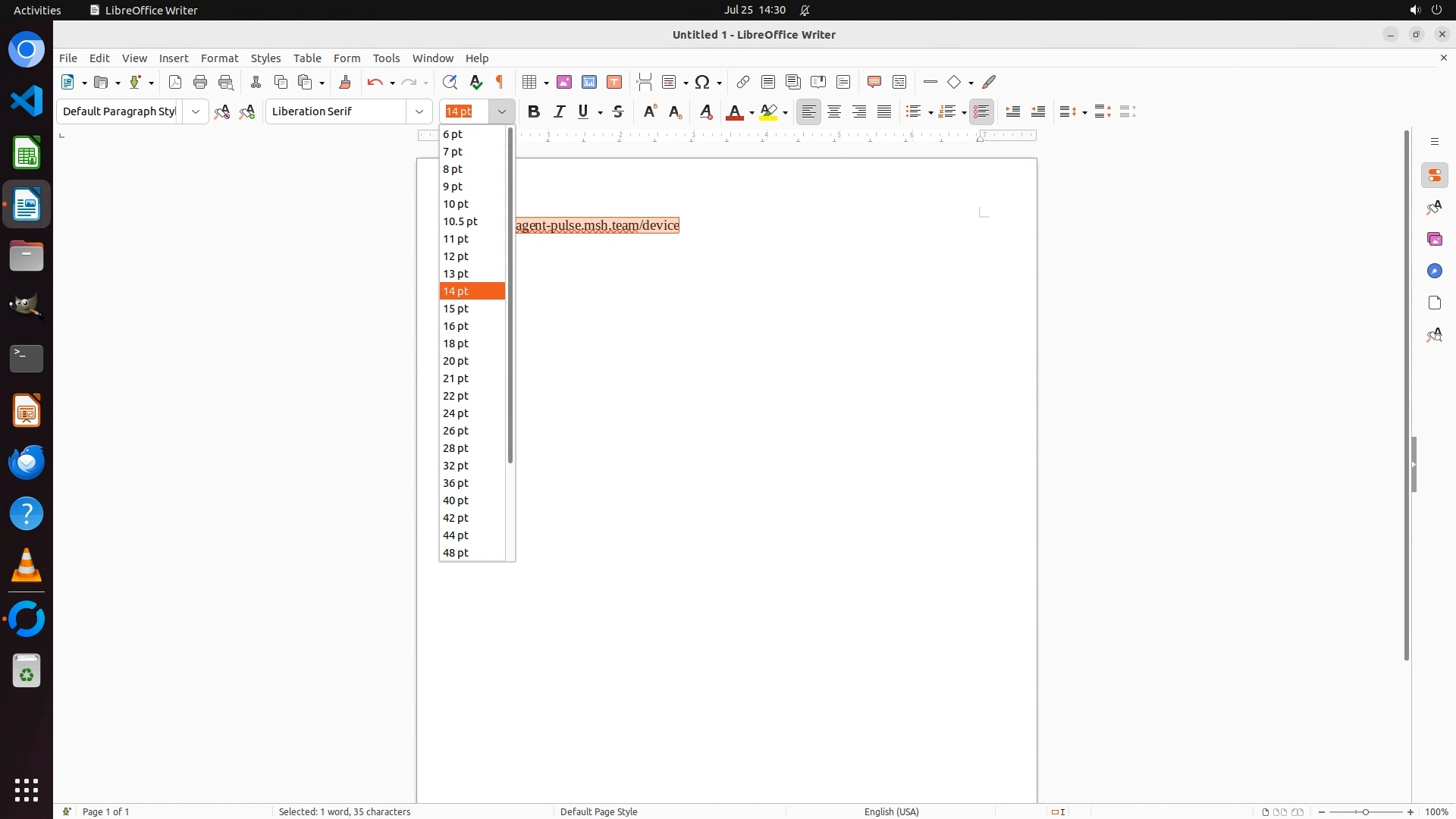Click English (USA) language in status bar
This screenshot has height=819, width=1456.
point(891,811)
